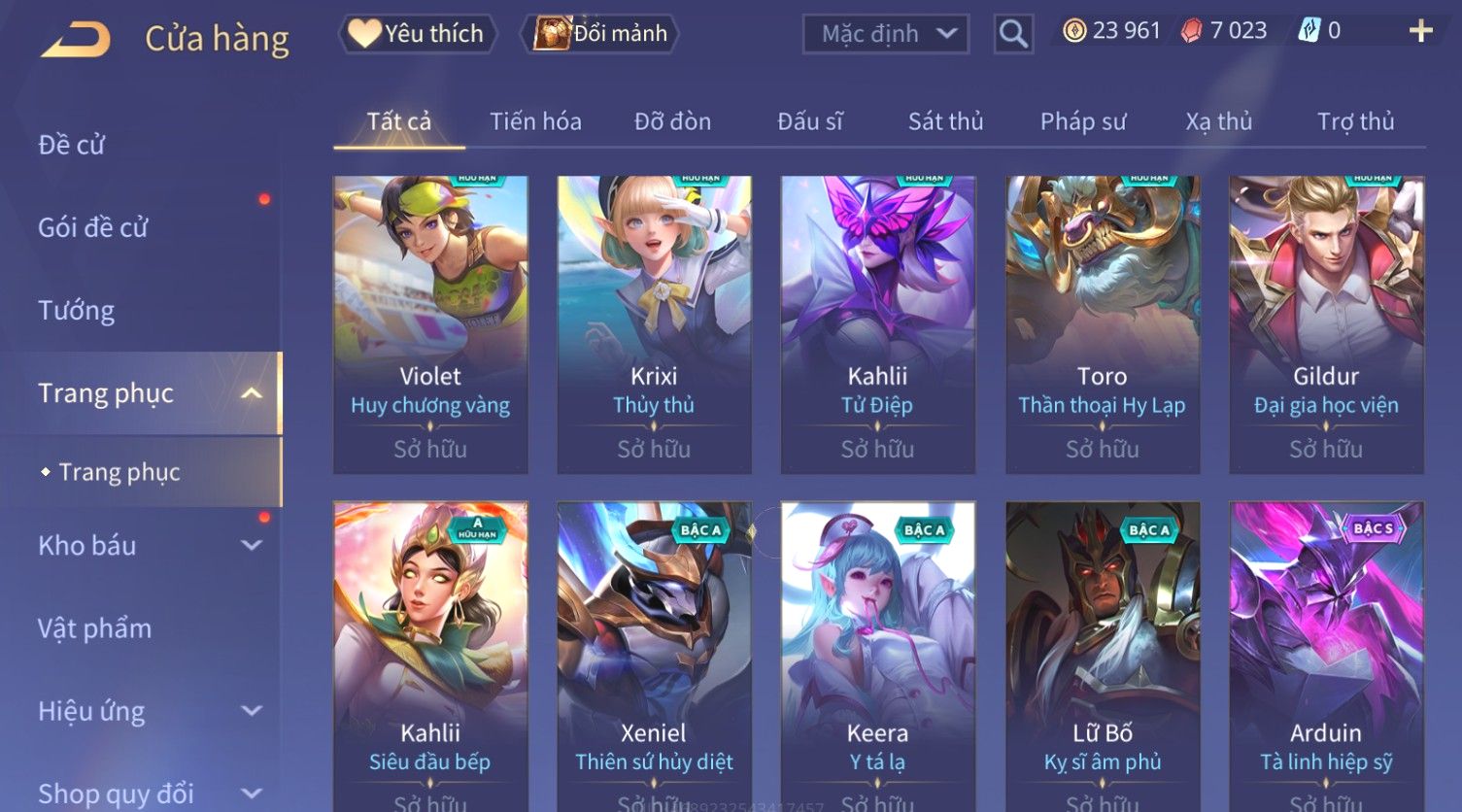Open Yêu thích favorites heart button
This screenshot has height=812, width=1462.
(418, 34)
